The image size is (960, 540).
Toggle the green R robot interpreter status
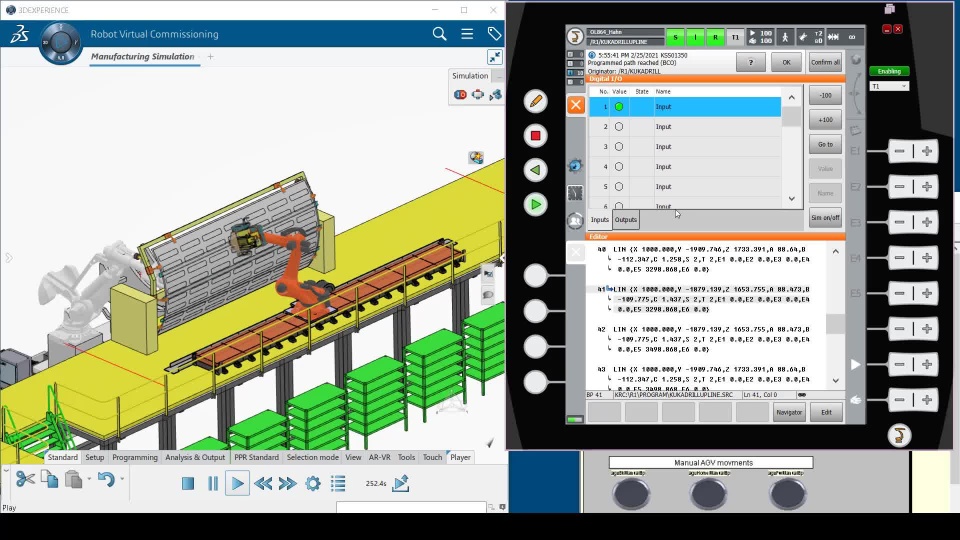[x=715, y=37]
